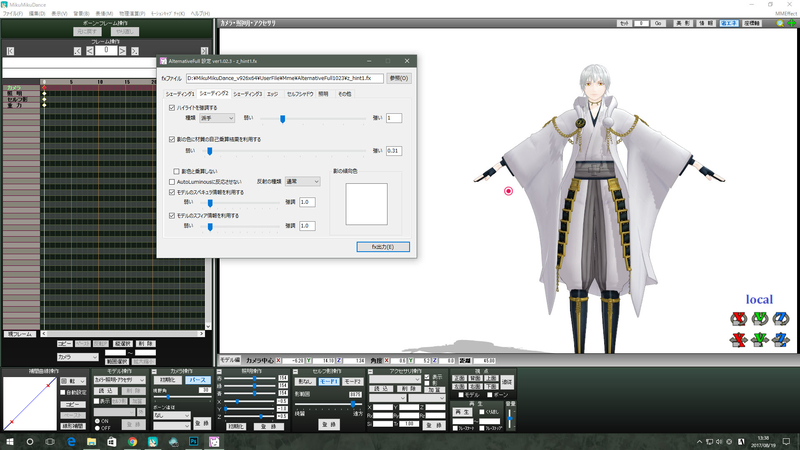Click fx出力(E) button
The height and width of the screenshot is (450, 800).
pos(383,247)
